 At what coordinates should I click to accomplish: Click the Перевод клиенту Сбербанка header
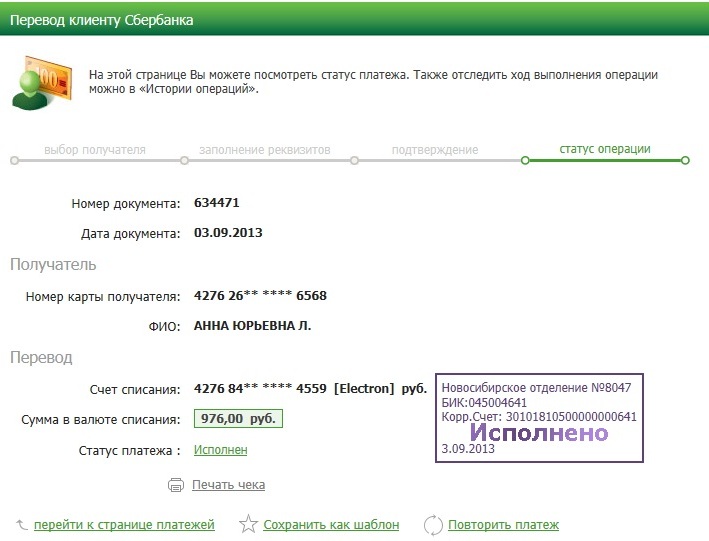click(102, 20)
